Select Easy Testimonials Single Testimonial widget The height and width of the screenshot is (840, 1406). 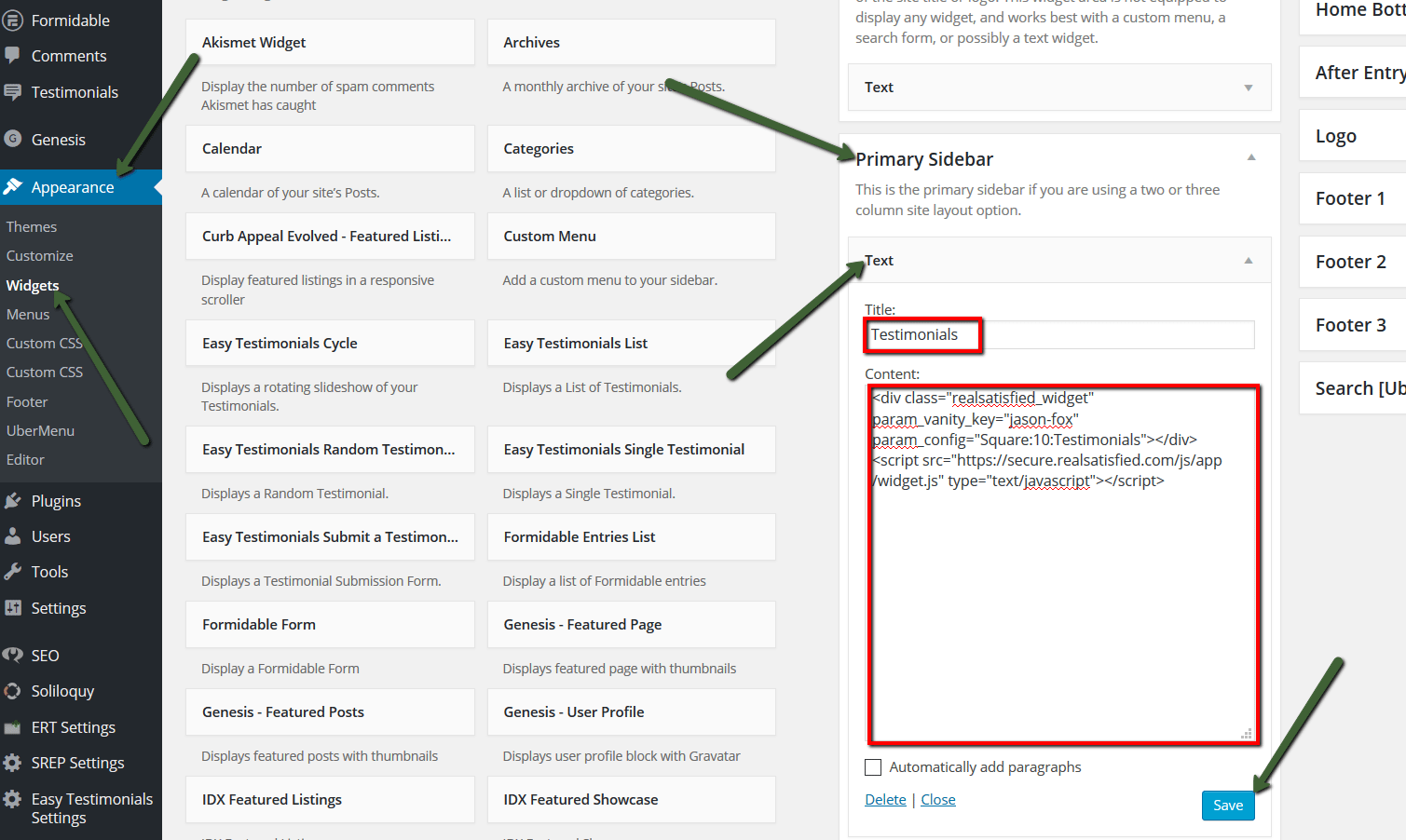pyautogui.click(x=632, y=450)
